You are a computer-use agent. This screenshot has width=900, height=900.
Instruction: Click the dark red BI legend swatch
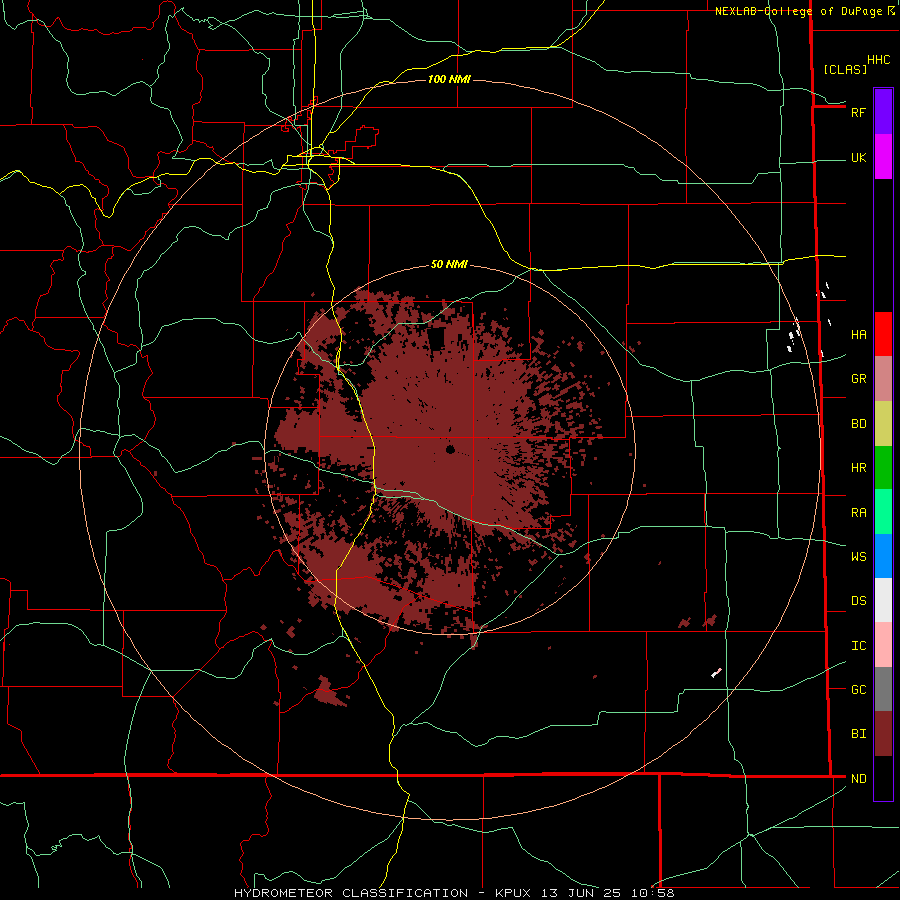[883, 734]
